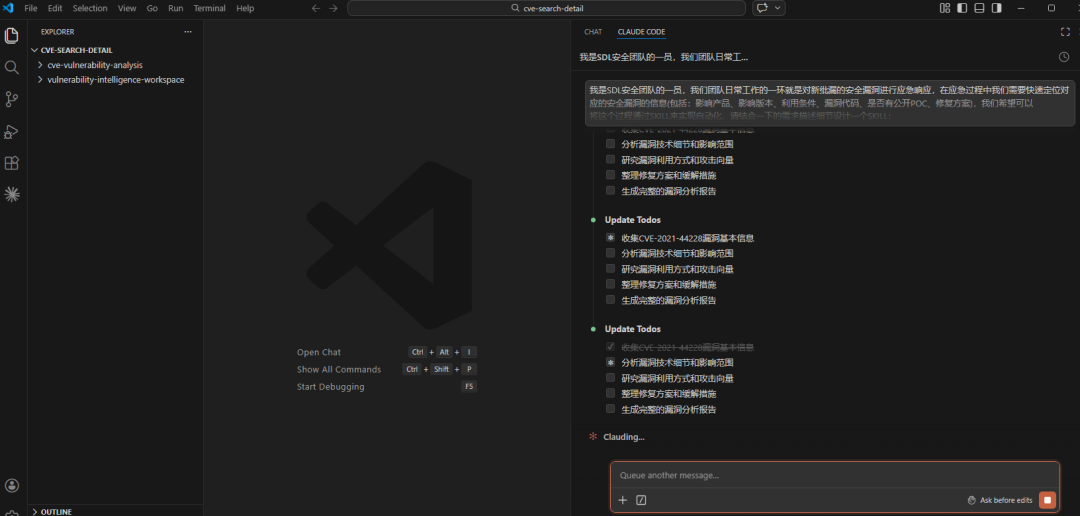This screenshot has height=516, width=1080.
Task: Open the Help menu
Action: (x=245, y=8)
